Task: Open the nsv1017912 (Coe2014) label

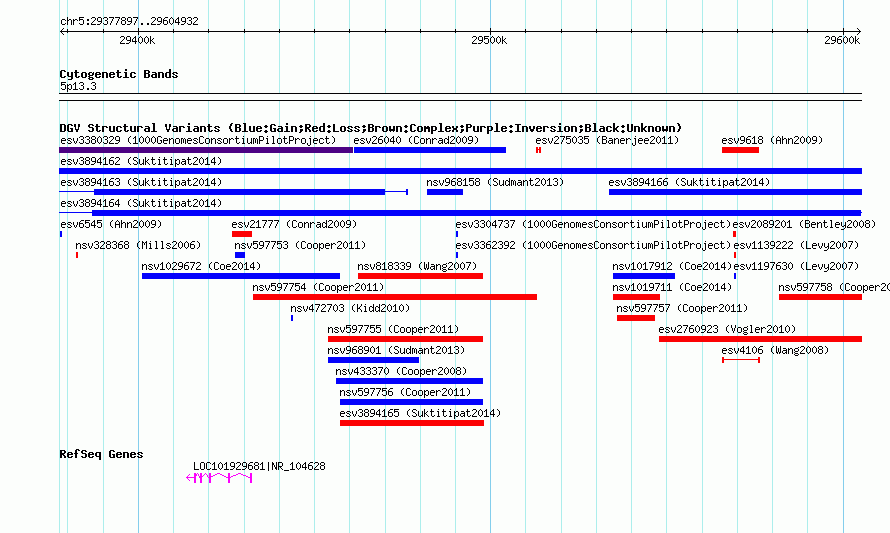Action: click(x=672, y=266)
